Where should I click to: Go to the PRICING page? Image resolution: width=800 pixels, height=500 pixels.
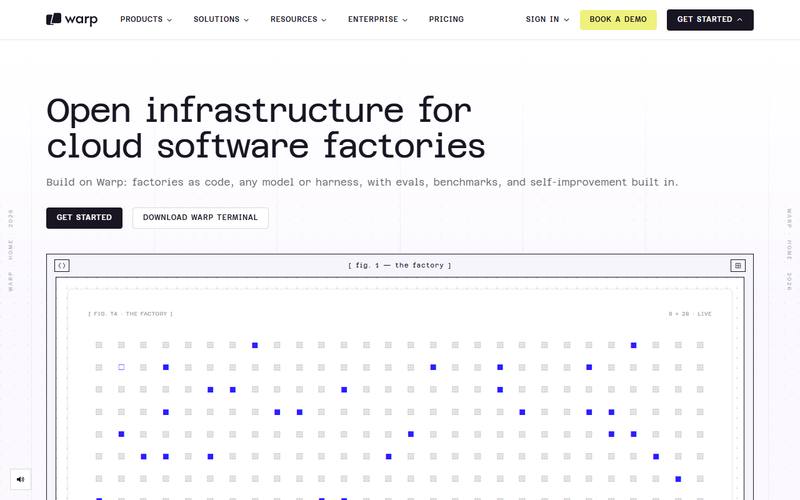[x=446, y=19]
